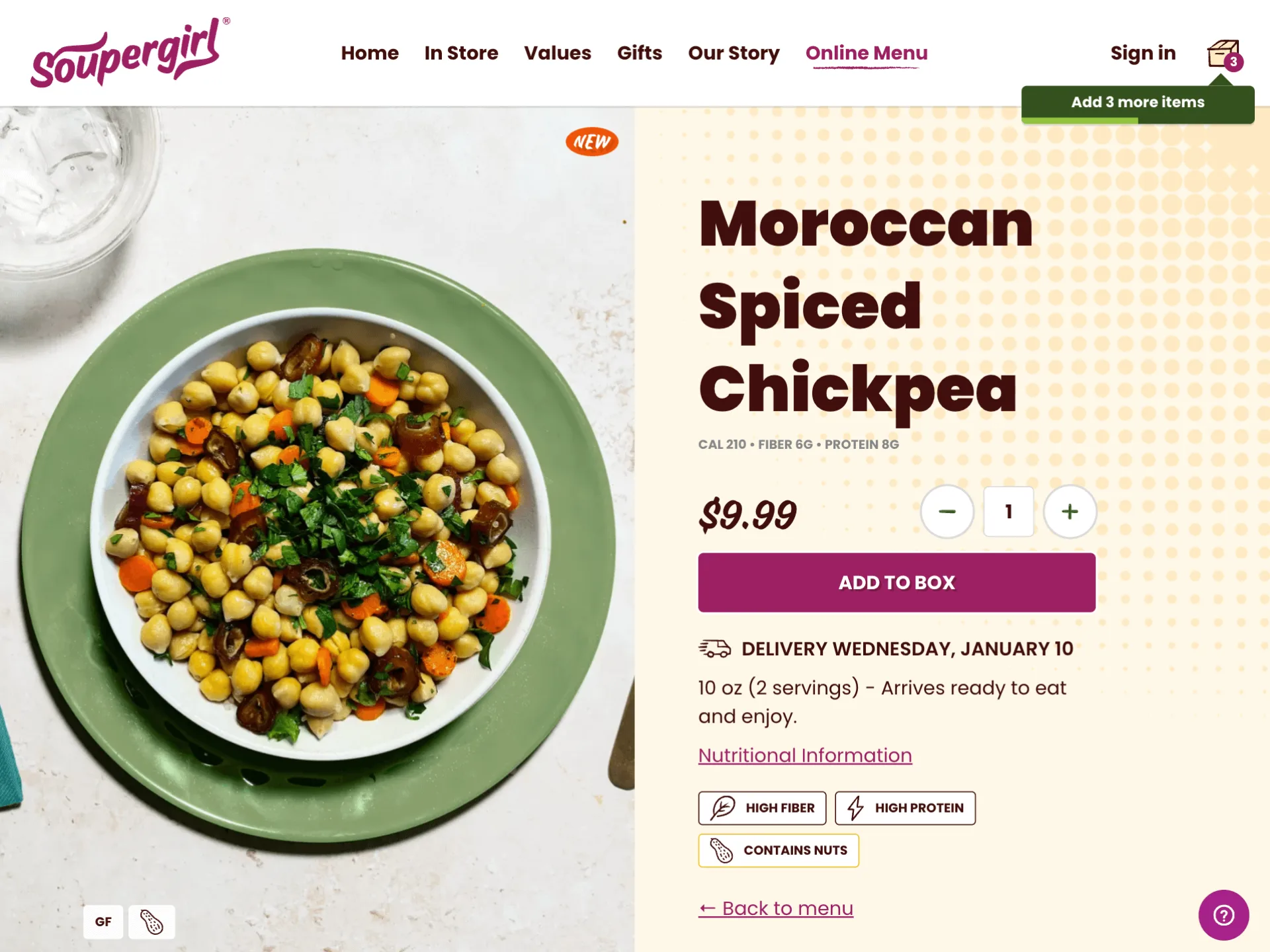Click the quantity input field
The image size is (1270, 952).
(x=1008, y=512)
